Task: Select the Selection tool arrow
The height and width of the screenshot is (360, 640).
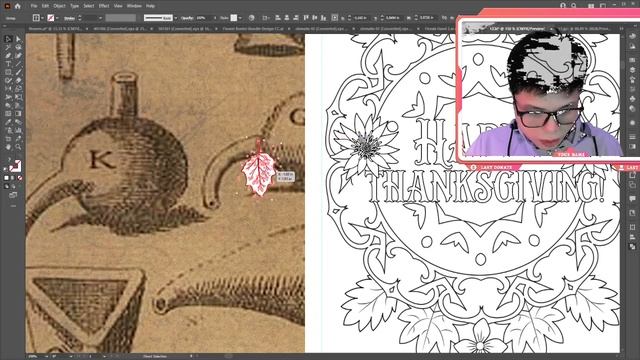Action: coord(8,39)
